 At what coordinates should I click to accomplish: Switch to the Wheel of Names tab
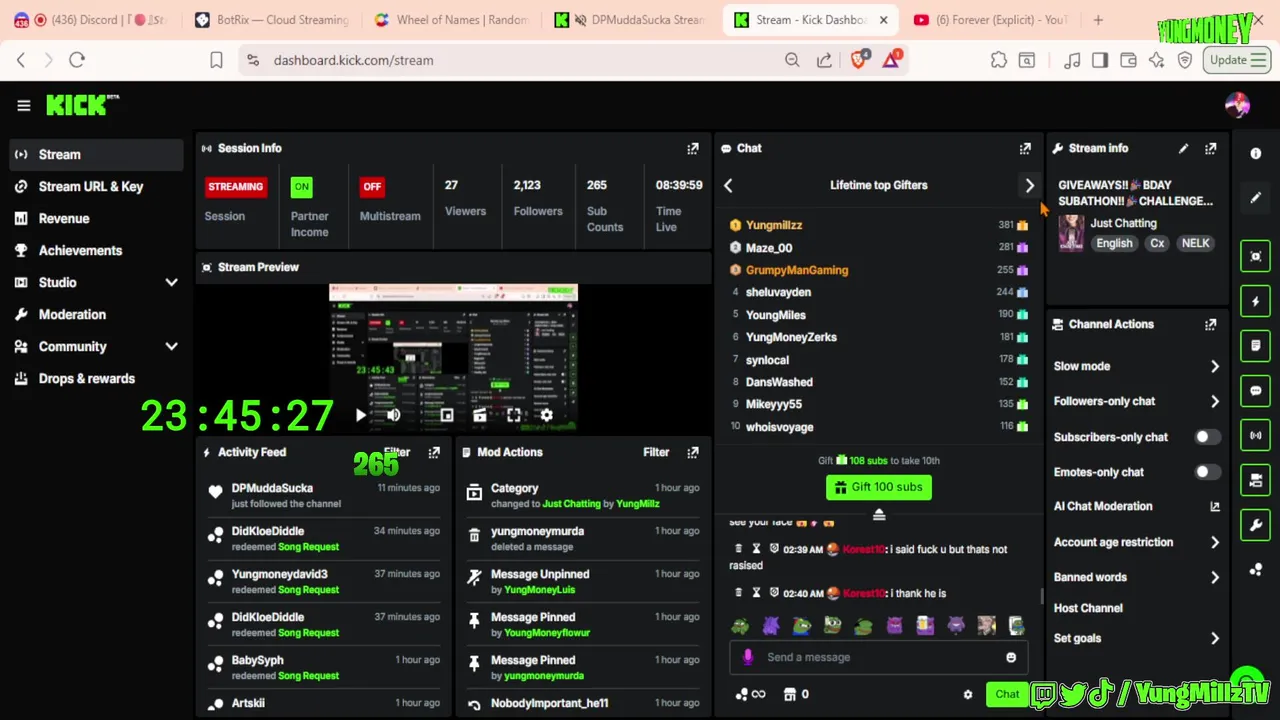pos(451,20)
